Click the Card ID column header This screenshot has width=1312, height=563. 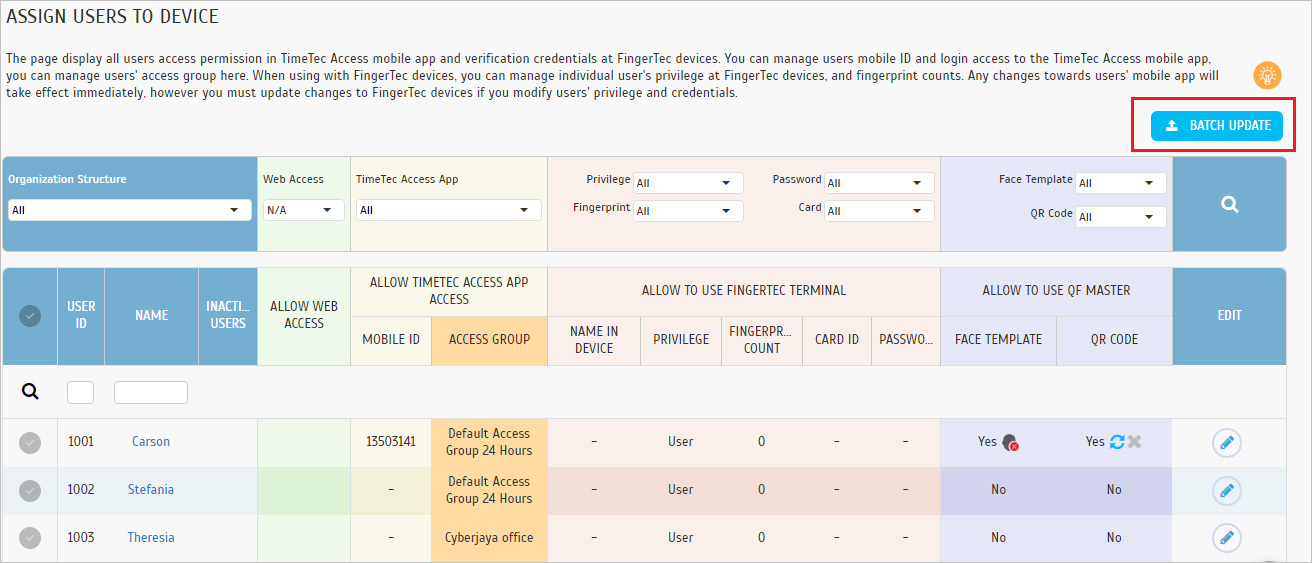tap(837, 340)
